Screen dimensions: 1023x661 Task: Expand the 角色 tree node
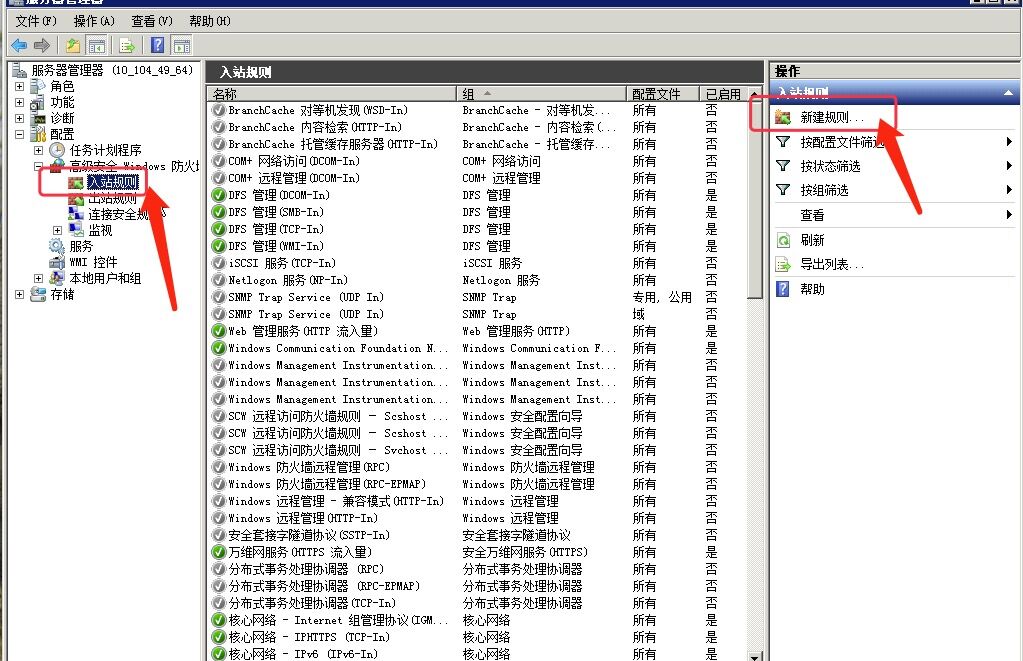pos(20,87)
